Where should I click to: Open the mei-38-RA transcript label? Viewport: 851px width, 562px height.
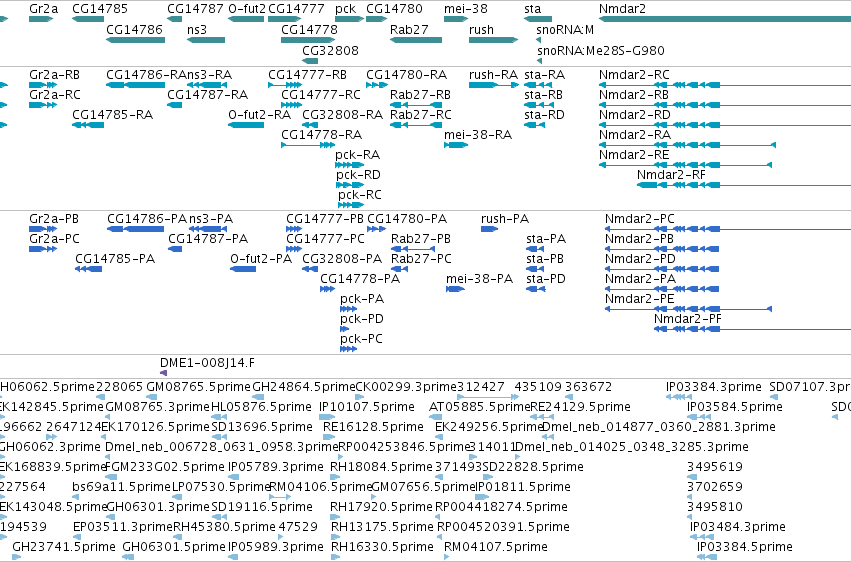coord(478,135)
